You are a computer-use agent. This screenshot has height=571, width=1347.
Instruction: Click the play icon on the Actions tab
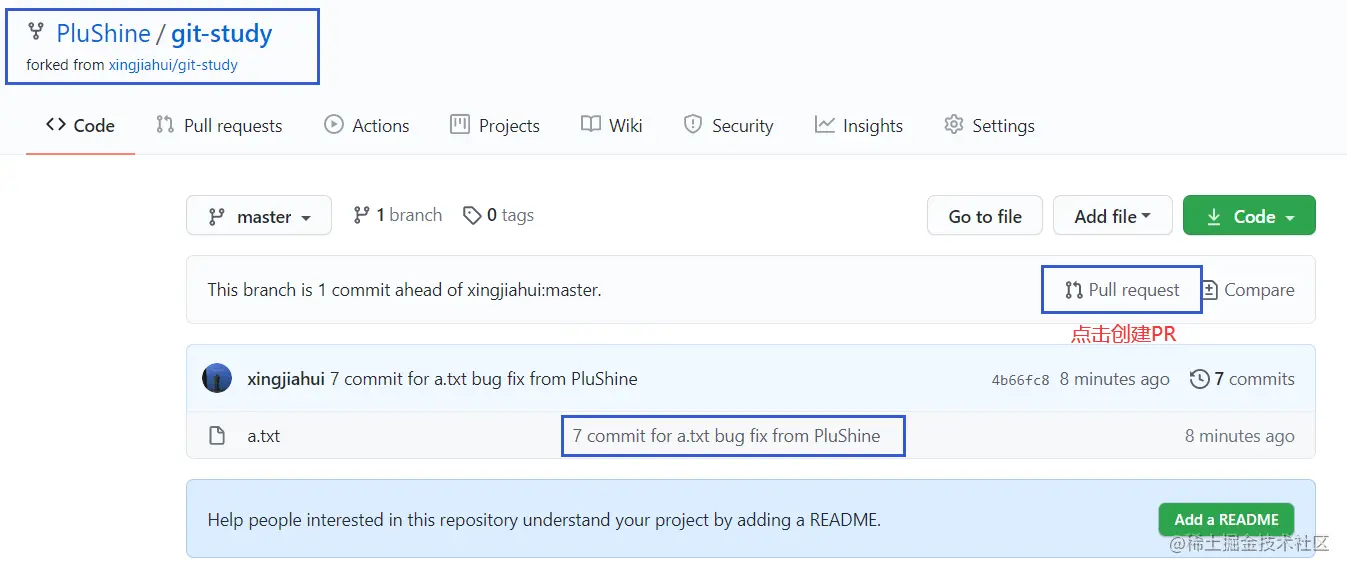coord(334,124)
